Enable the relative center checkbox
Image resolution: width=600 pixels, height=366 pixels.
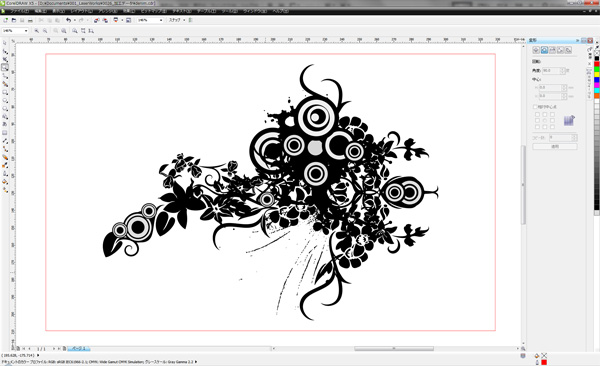click(535, 107)
